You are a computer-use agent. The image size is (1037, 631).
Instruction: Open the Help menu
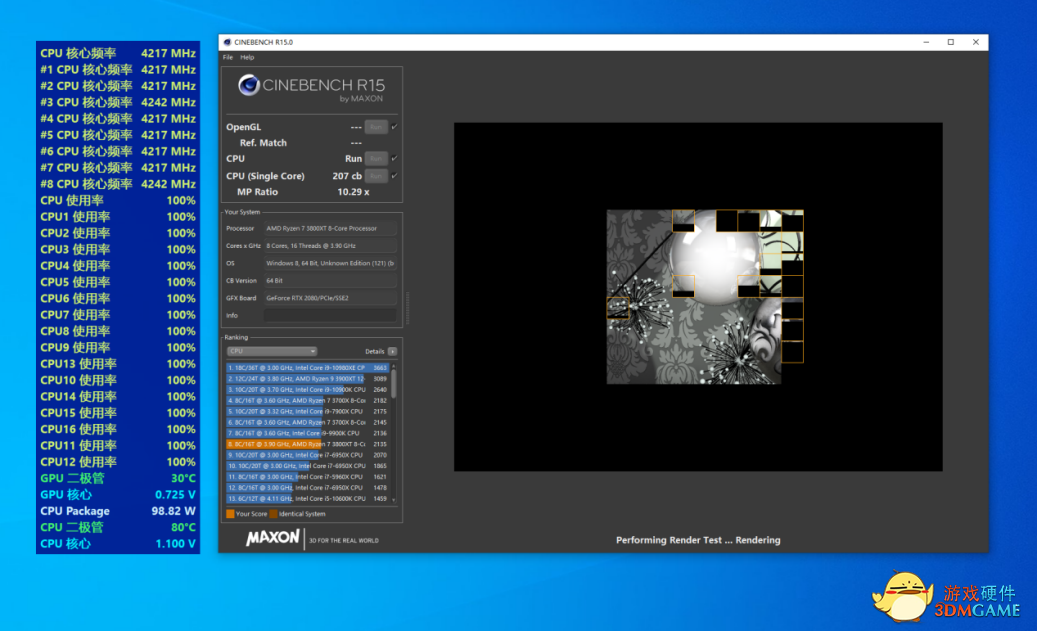247,58
